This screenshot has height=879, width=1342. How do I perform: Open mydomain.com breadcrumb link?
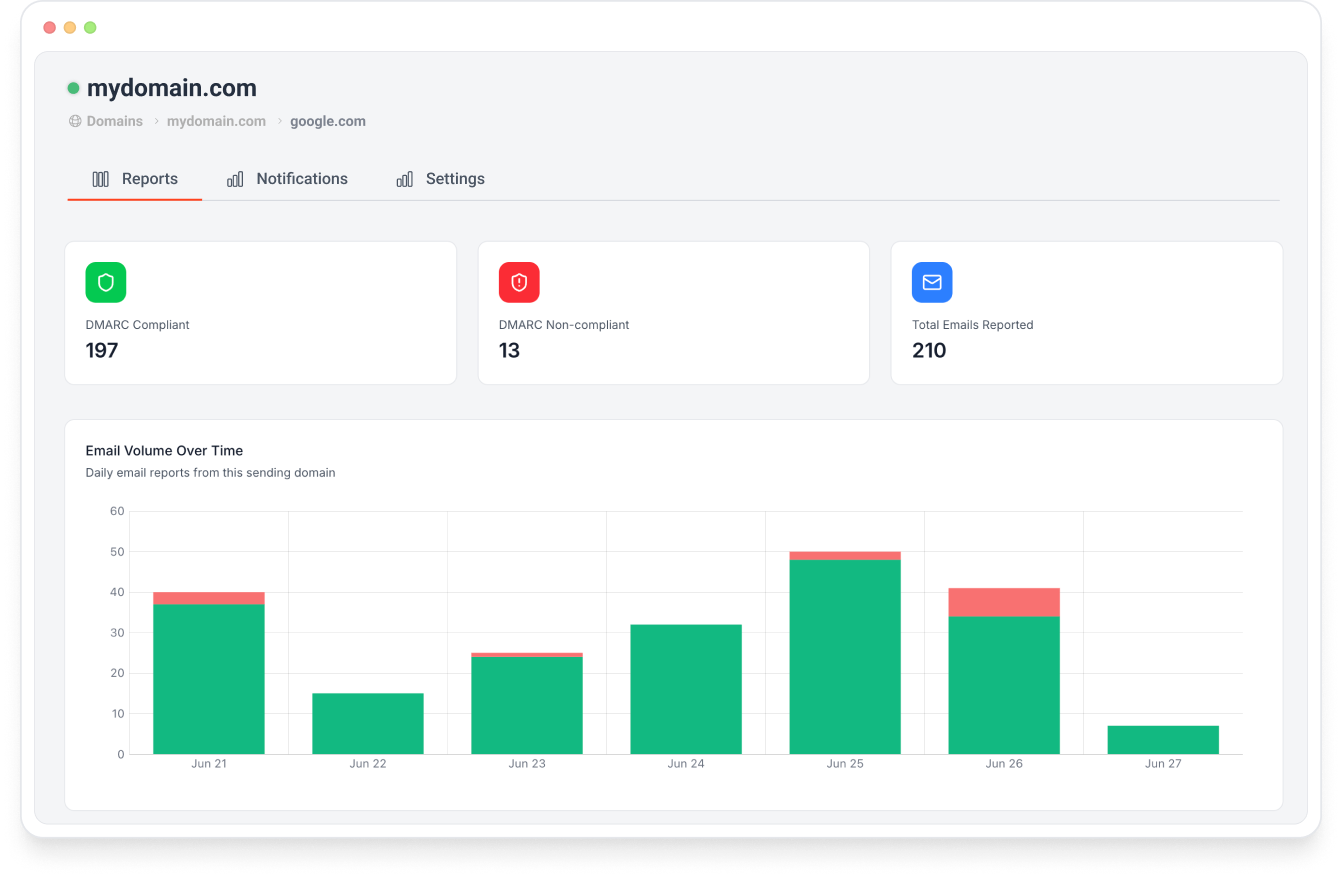click(x=216, y=122)
